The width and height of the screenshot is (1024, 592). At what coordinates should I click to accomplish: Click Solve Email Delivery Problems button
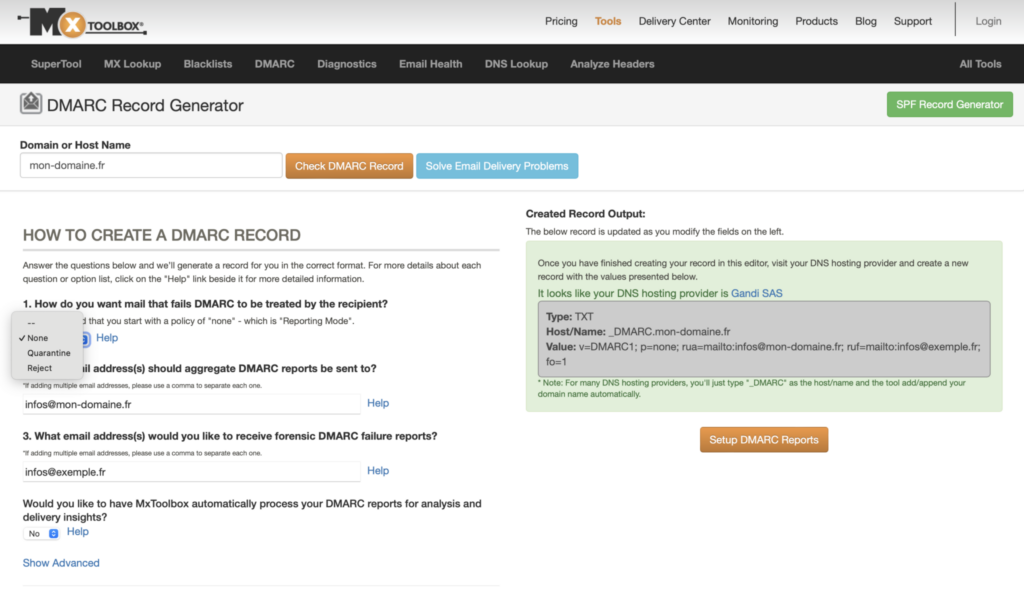496,166
